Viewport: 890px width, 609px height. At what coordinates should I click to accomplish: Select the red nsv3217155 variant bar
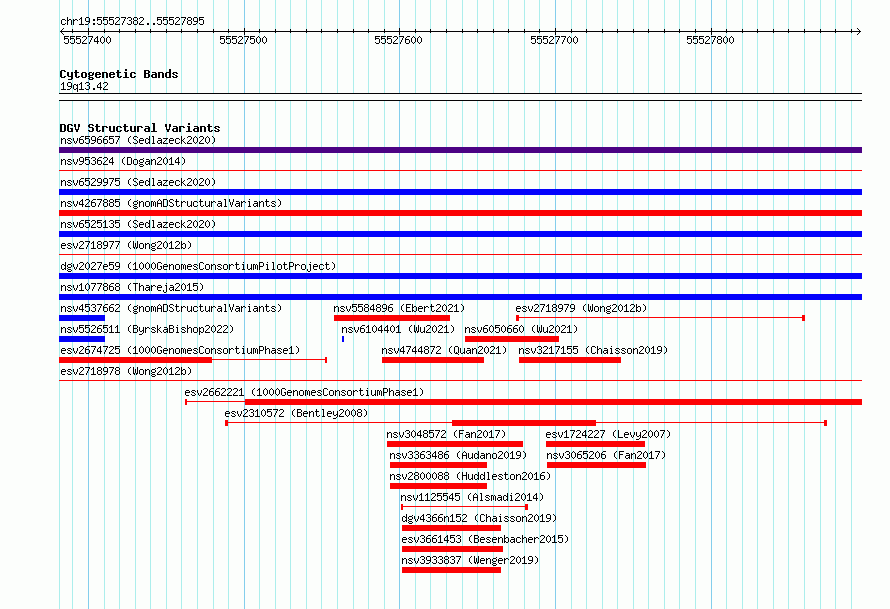(x=570, y=360)
